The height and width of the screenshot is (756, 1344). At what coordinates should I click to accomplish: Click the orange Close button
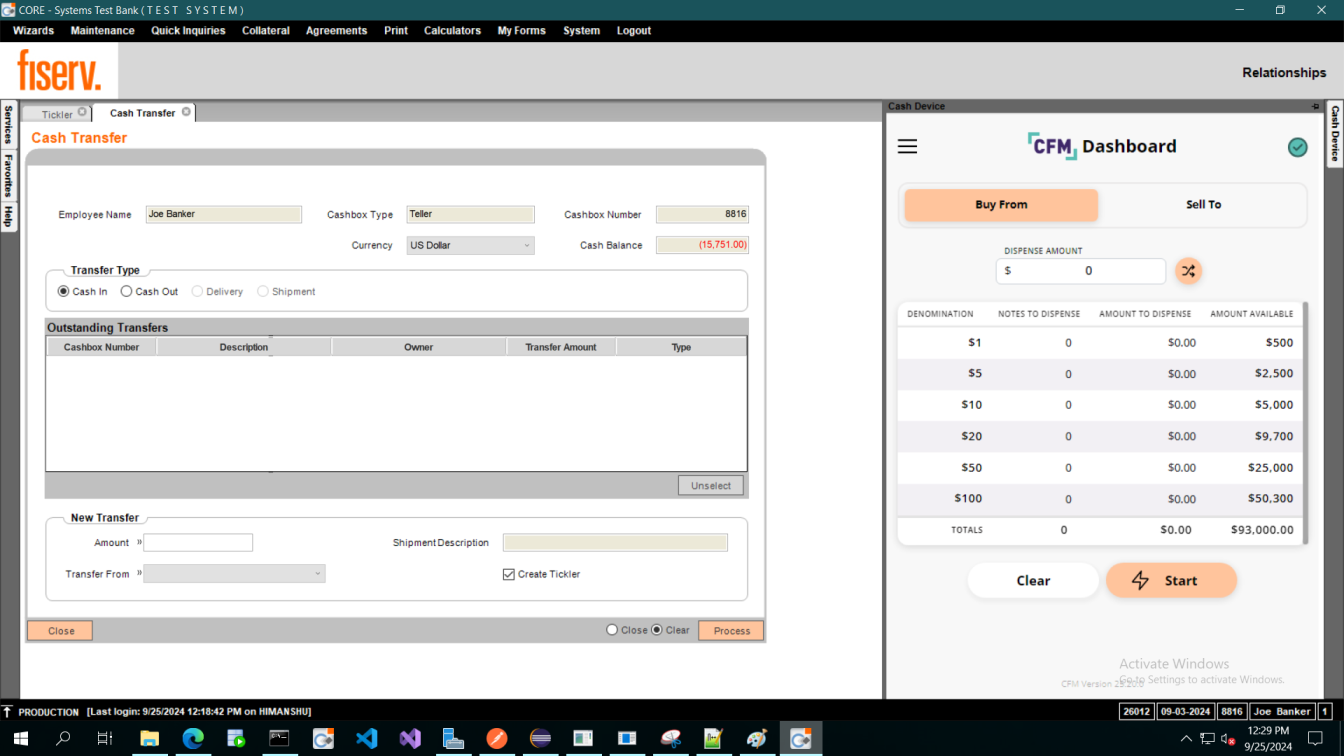point(60,631)
